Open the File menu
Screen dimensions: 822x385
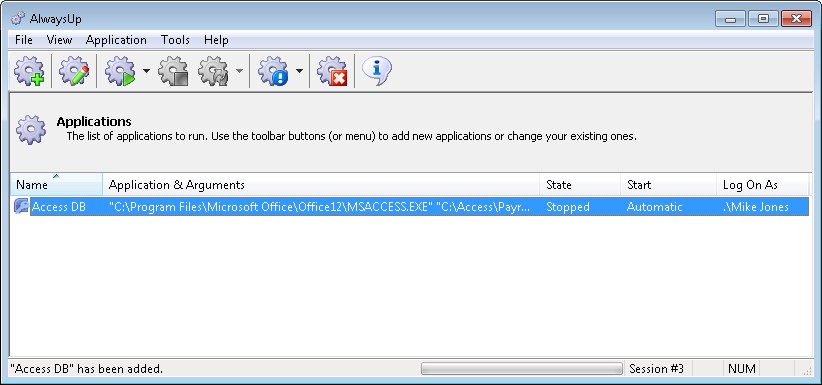[x=24, y=40]
